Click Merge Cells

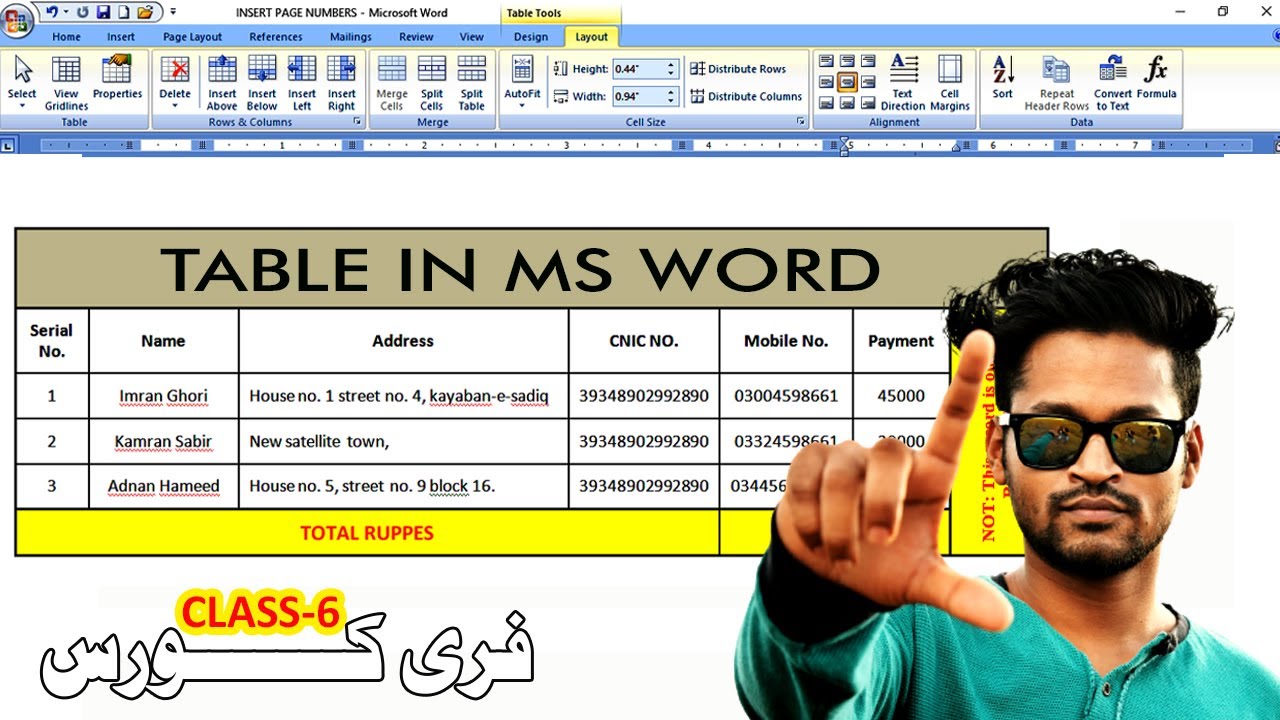pos(392,83)
